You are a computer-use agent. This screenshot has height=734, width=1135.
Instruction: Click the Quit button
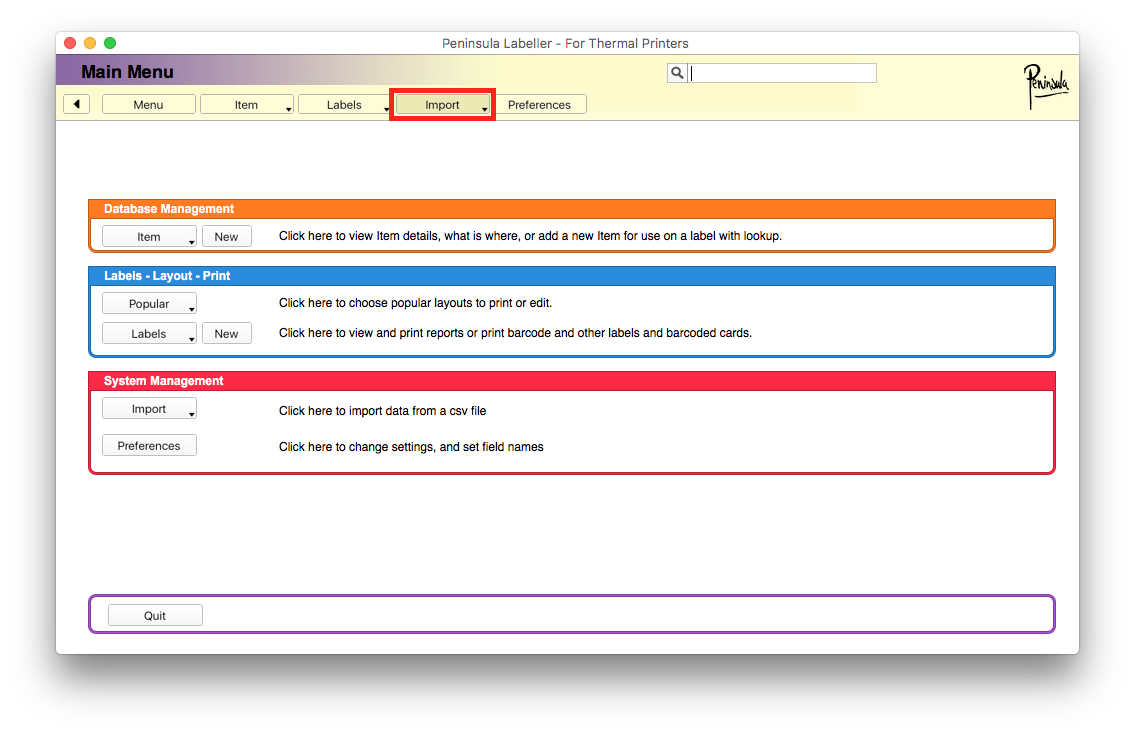(x=155, y=615)
